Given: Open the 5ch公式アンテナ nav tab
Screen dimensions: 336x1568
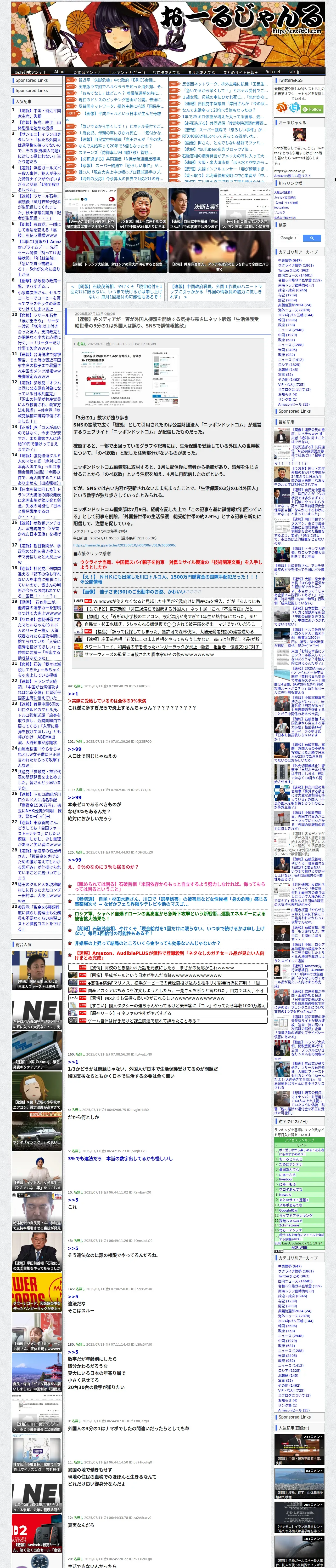Looking at the screenshot, I should [x=31, y=72].
